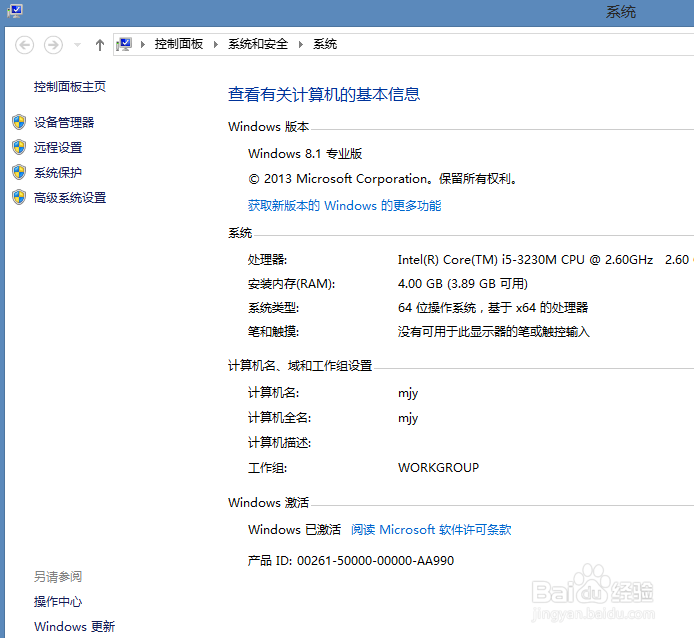Select 系统和安全 in the address breadcrumb
Image resolution: width=694 pixels, height=638 pixels.
258,44
